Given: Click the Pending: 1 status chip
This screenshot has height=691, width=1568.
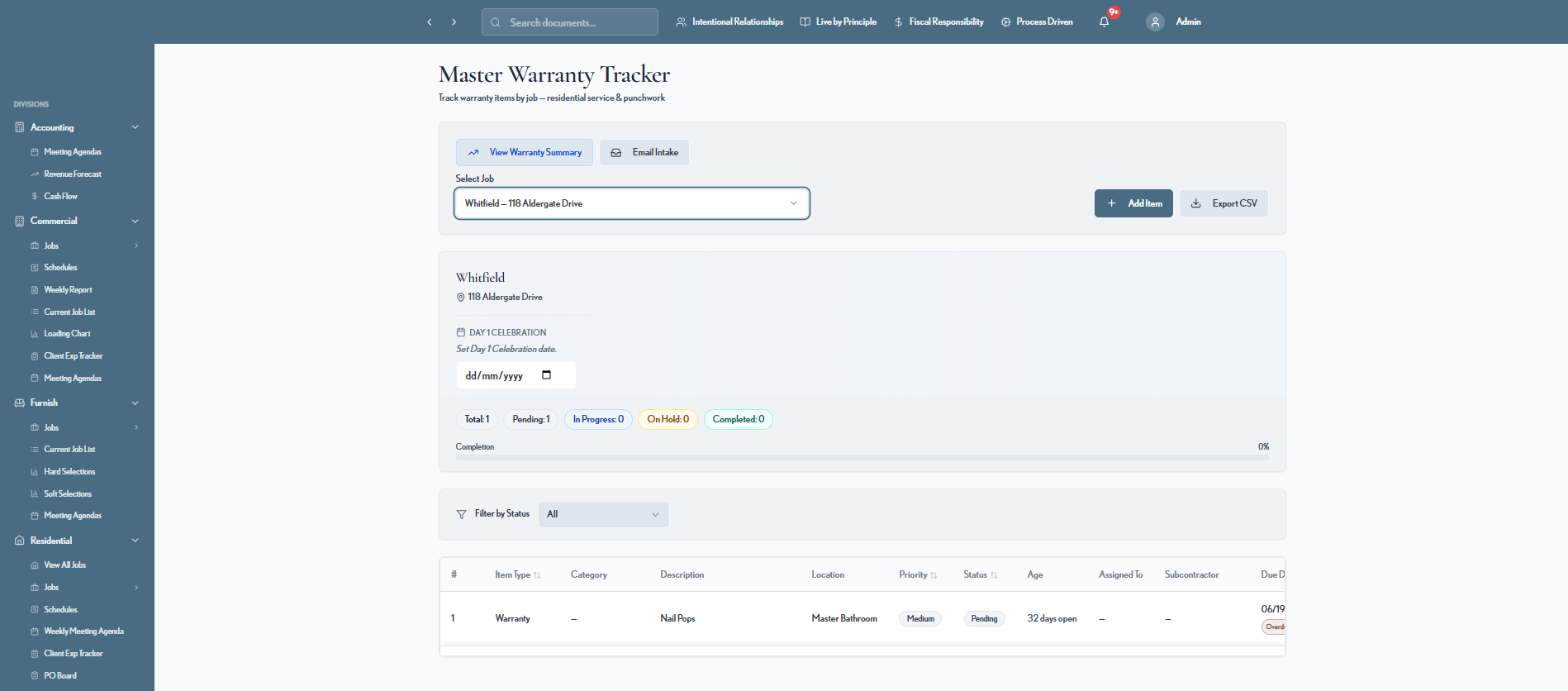Looking at the screenshot, I should (x=531, y=420).
